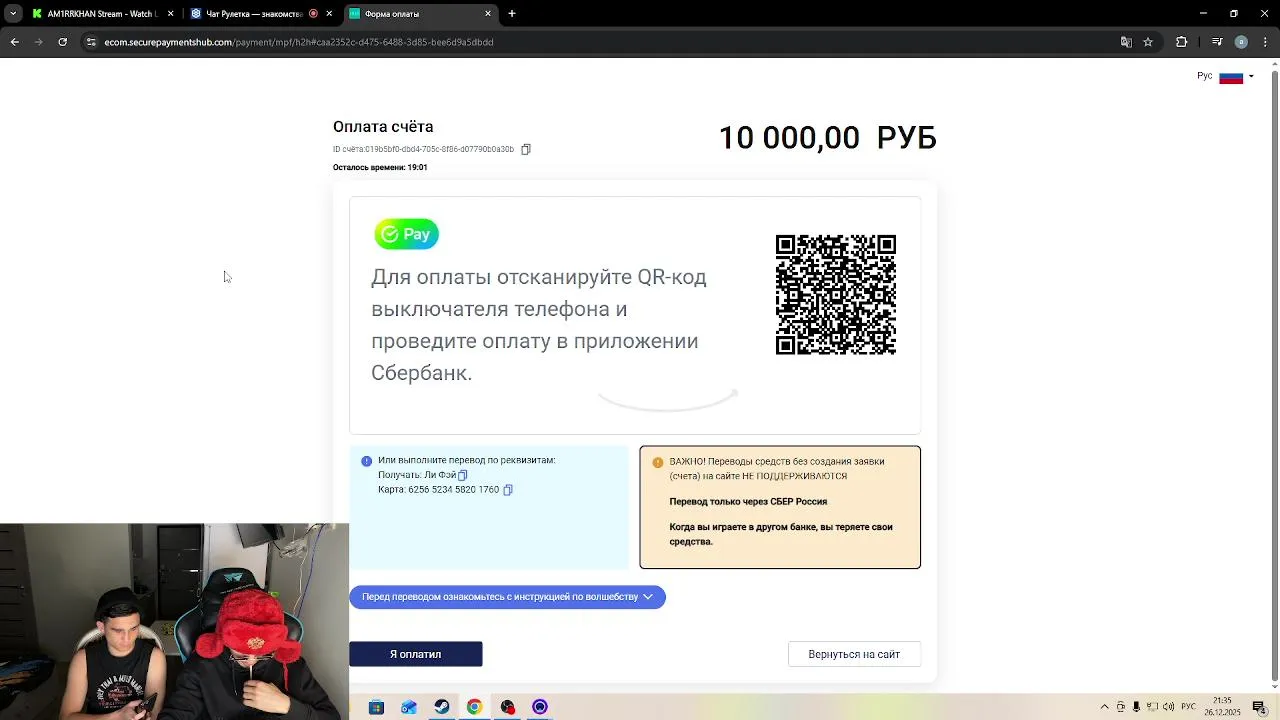Click the blue info icon near реквизитам
Screen dimensions: 1280x720
[x=366, y=461]
